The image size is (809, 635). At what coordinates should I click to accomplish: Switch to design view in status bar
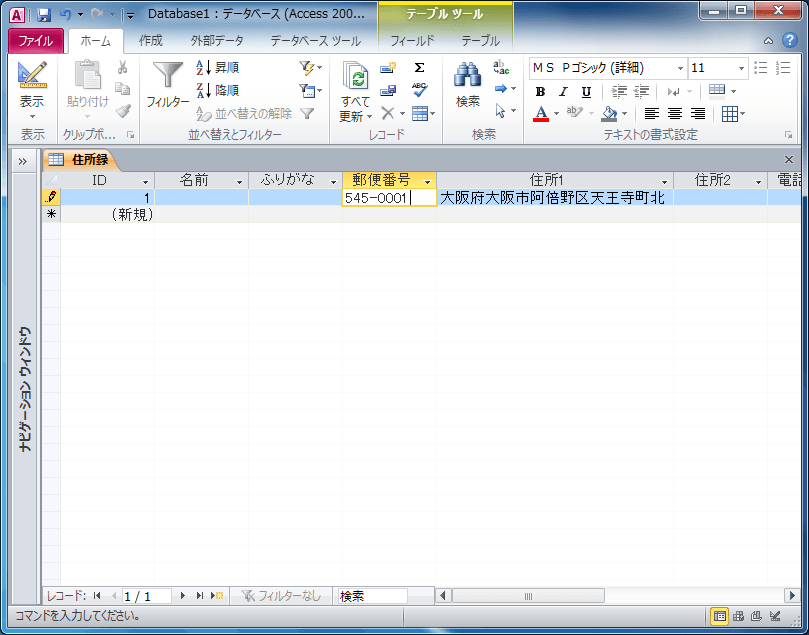775,616
